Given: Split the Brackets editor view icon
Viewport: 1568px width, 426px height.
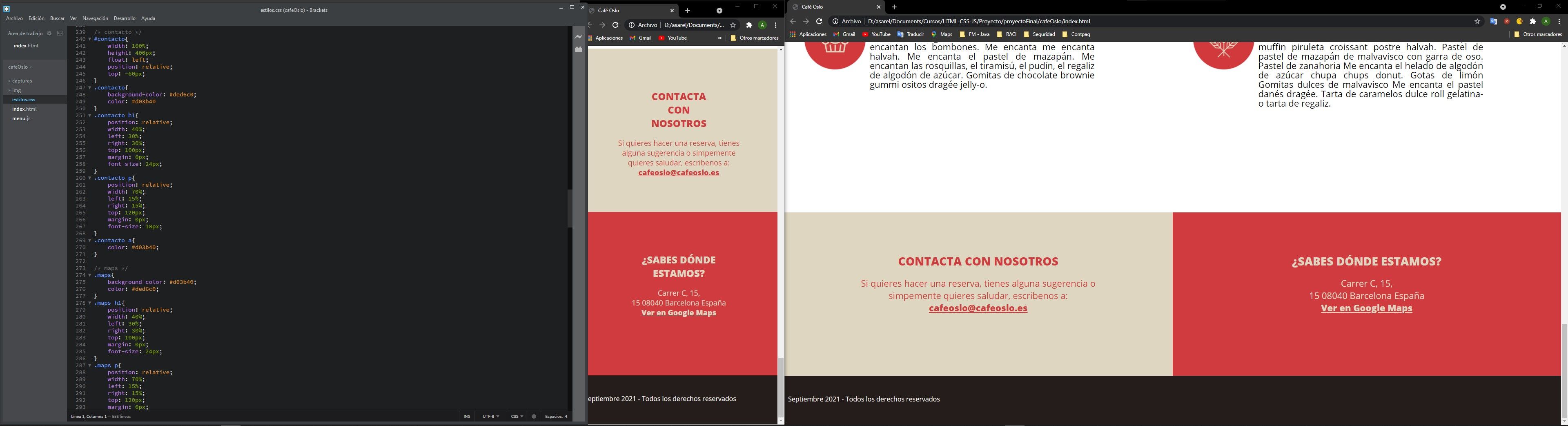Looking at the screenshot, I should point(60,33).
